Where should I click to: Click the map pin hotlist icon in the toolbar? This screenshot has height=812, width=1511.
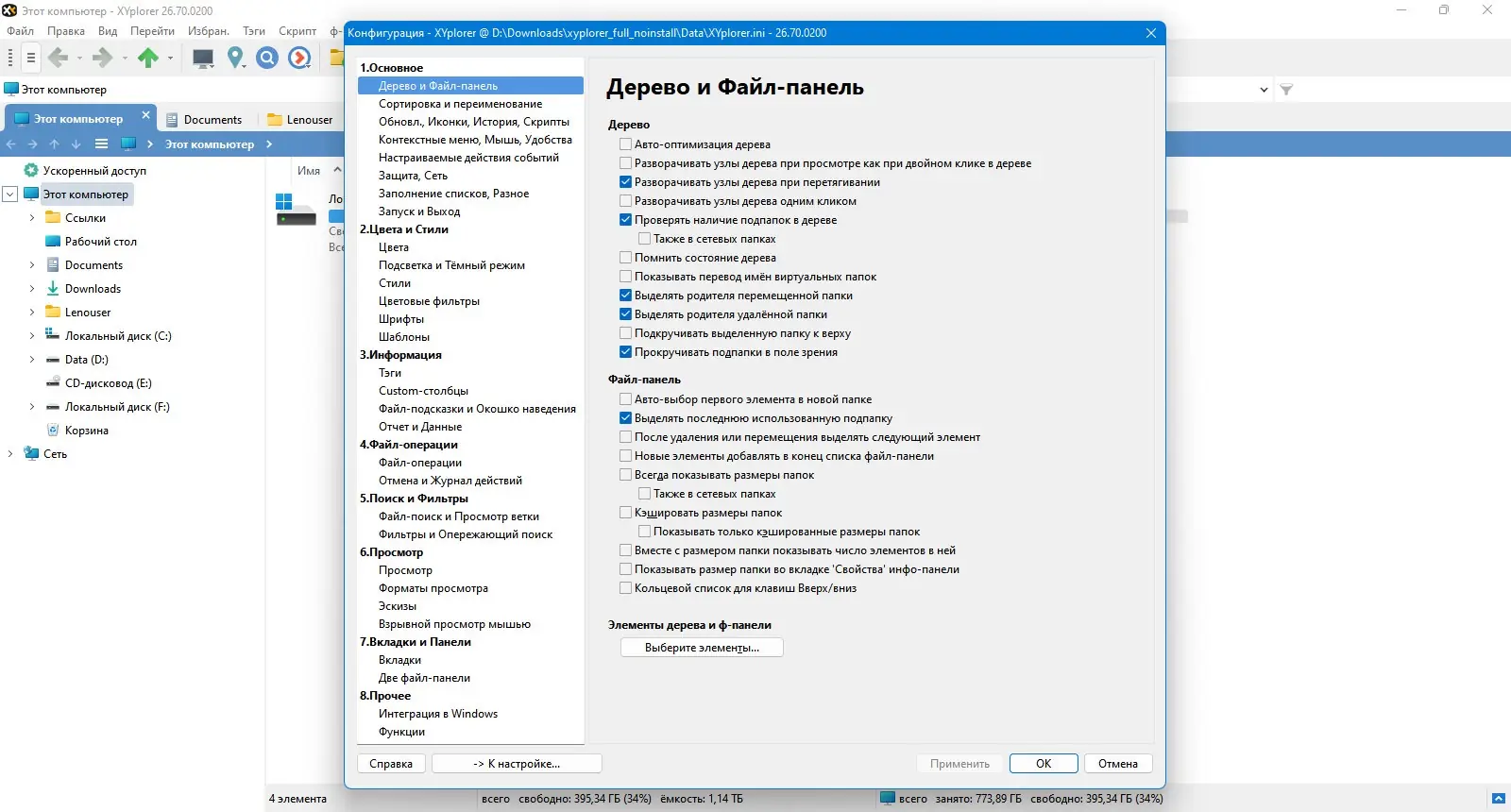pyautogui.click(x=236, y=59)
